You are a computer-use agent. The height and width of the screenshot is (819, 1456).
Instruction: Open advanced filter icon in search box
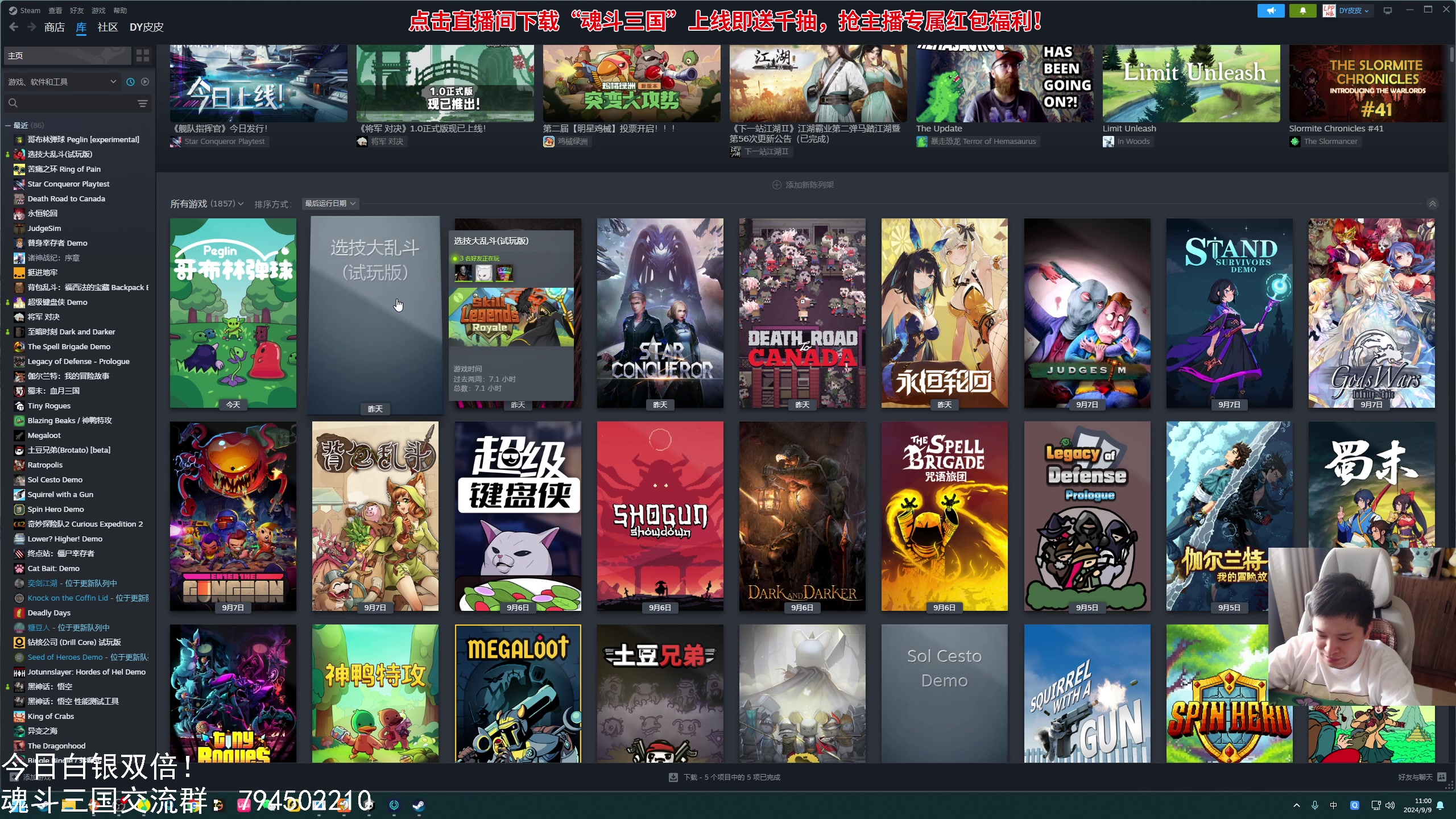coord(143,103)
